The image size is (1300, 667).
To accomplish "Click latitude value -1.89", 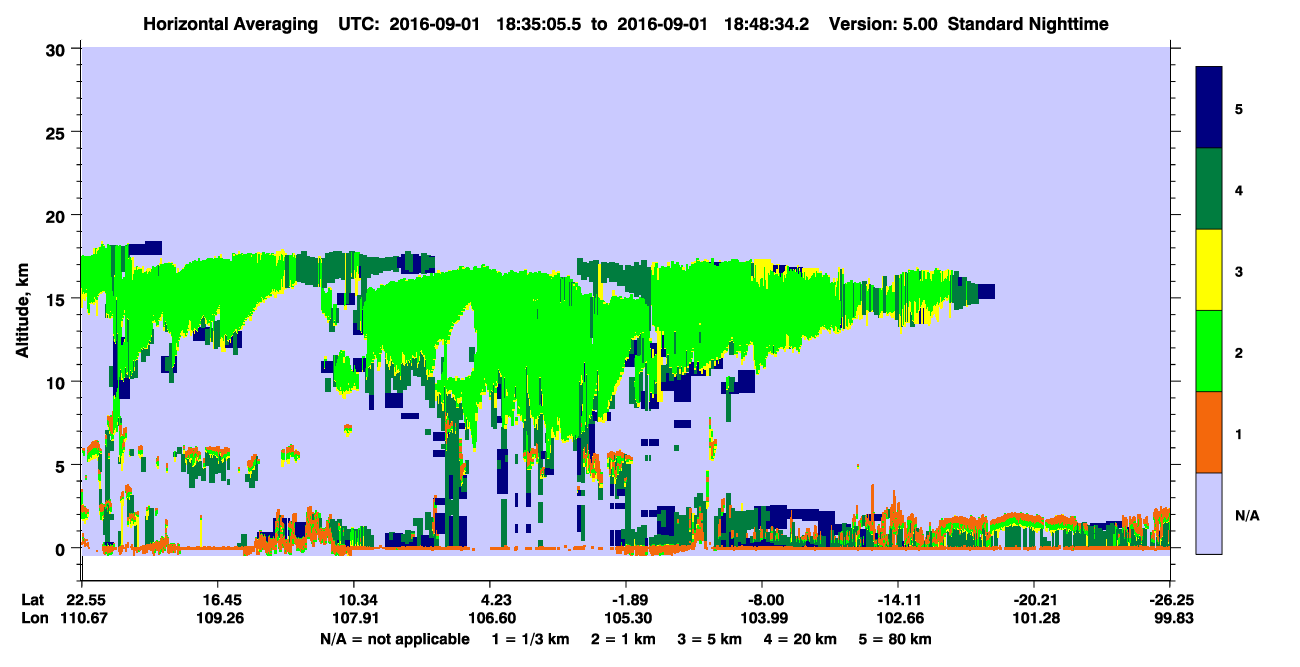I will 625,600.
